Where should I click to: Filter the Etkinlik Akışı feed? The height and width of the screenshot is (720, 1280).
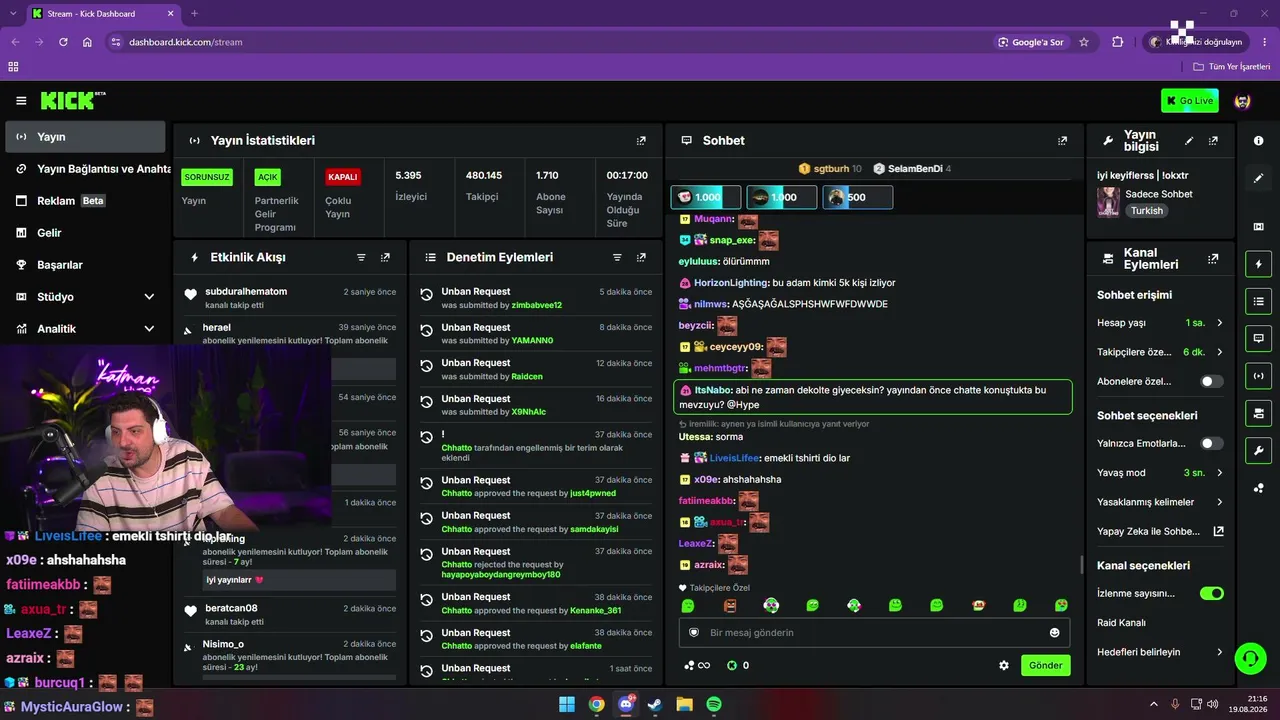coord(361,257)
